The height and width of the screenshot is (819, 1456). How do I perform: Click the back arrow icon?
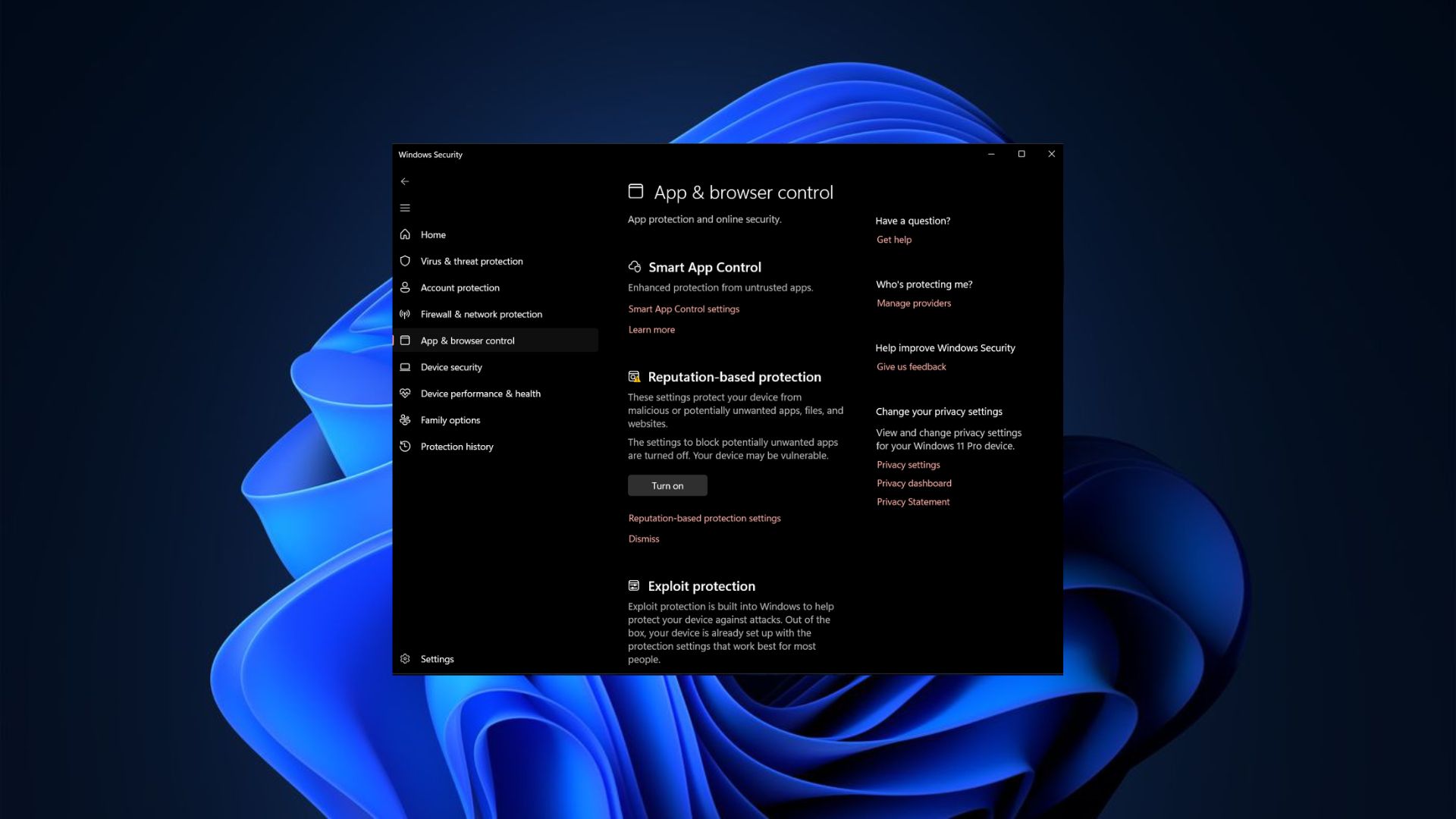click(405, 181)
